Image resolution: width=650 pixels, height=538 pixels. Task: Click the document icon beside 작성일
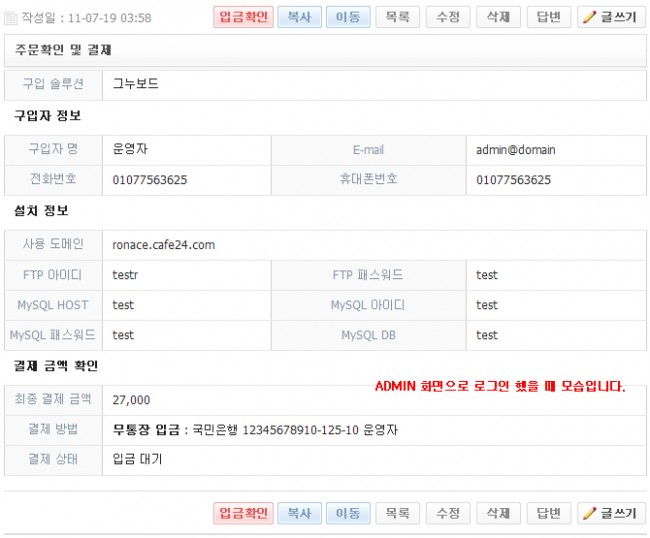(x=11, y=18)
